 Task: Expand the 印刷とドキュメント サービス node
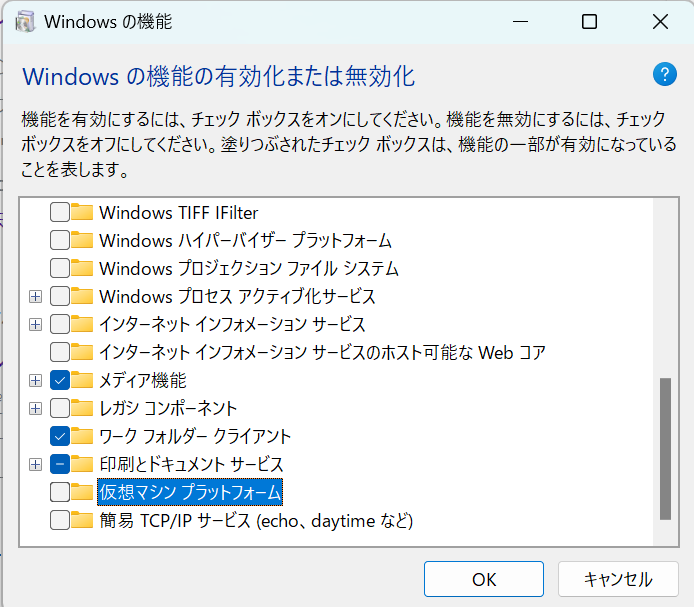click(35, 464)
